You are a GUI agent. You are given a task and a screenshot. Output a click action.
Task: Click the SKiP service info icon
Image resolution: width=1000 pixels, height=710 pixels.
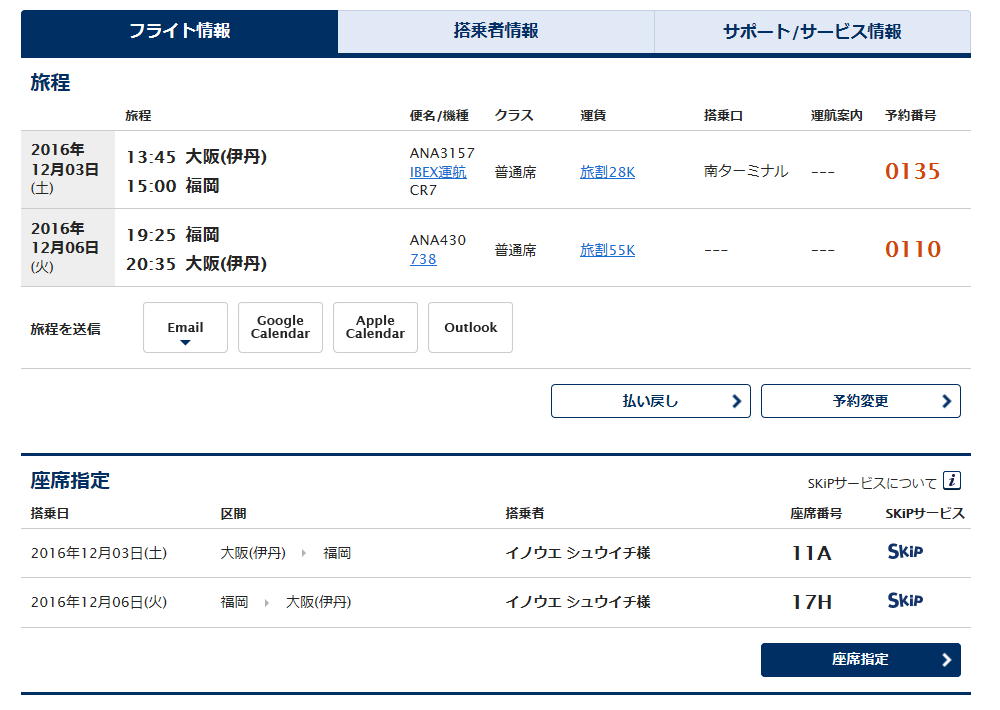coord(952,481)
